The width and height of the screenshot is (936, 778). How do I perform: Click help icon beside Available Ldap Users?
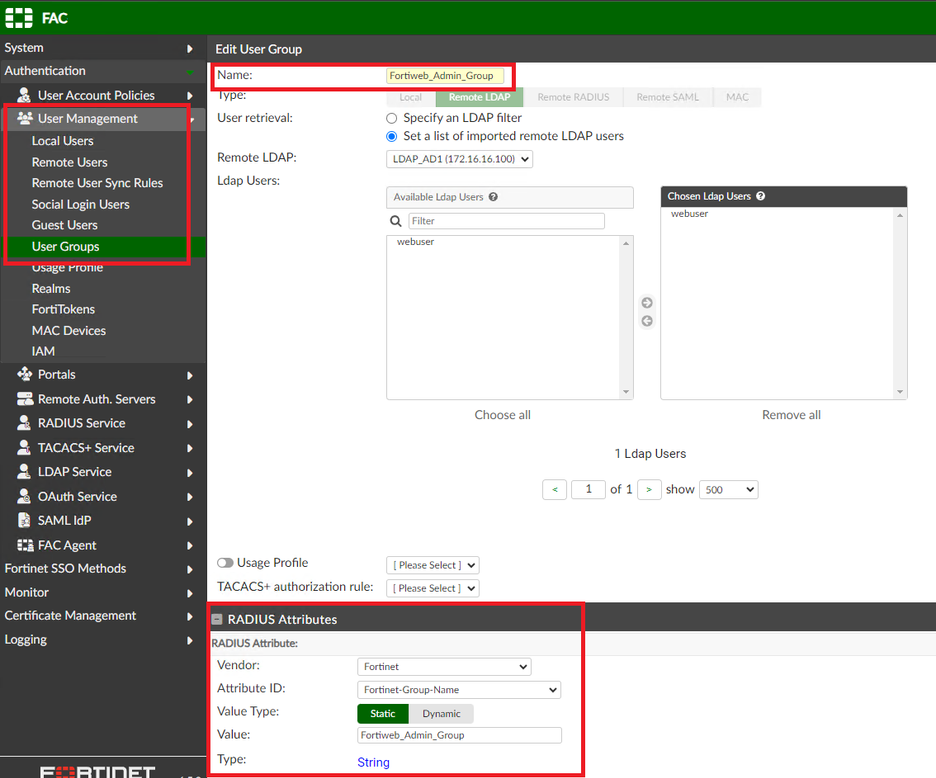pyautogui.click(x=493, y=196)
